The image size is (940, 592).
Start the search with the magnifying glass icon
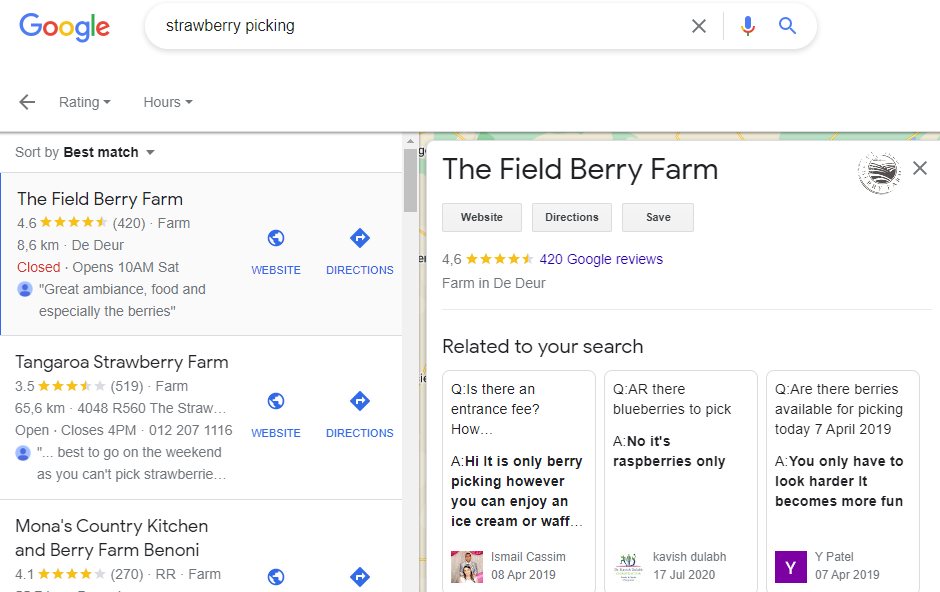(787, 25)
